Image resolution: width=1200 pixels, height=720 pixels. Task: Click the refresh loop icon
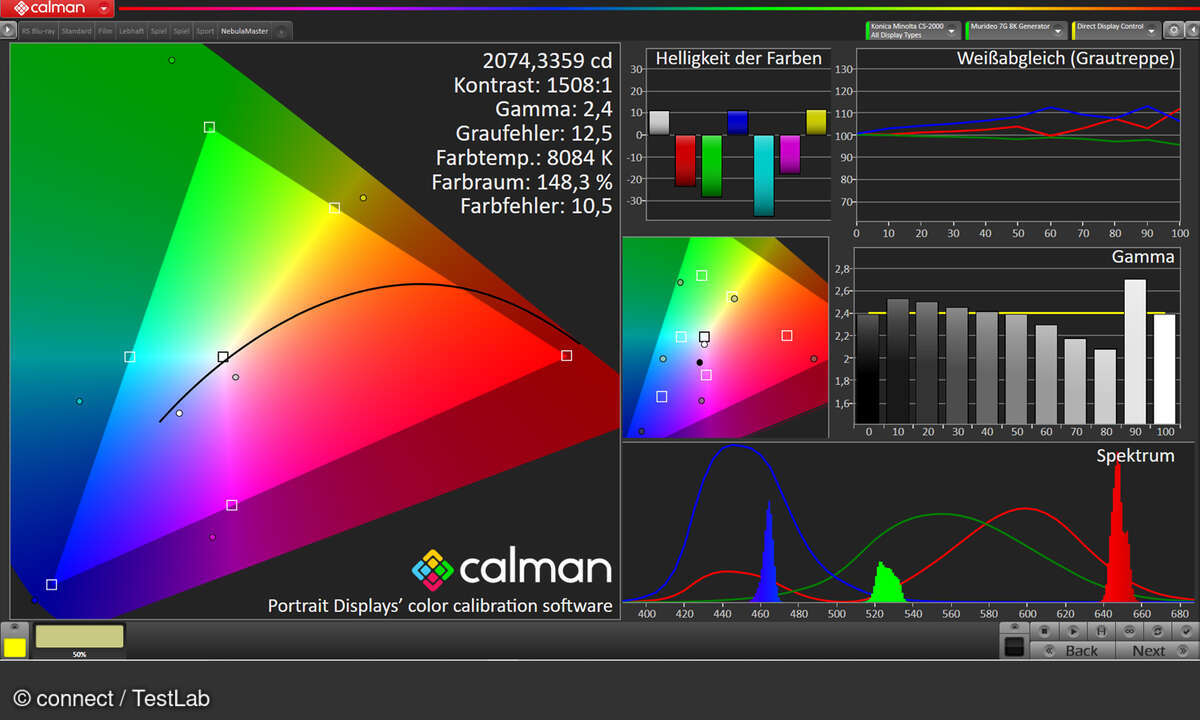point(1157,631)
